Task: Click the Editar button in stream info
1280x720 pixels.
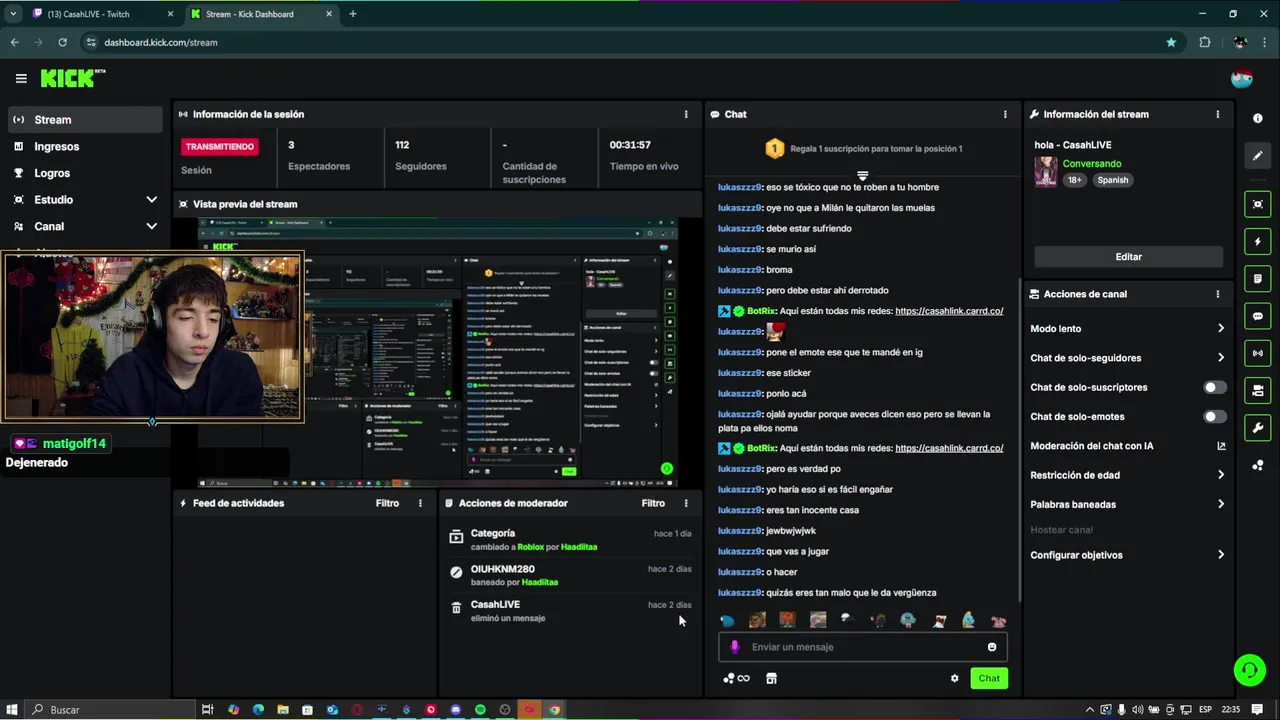Action: pos(1128,257)
